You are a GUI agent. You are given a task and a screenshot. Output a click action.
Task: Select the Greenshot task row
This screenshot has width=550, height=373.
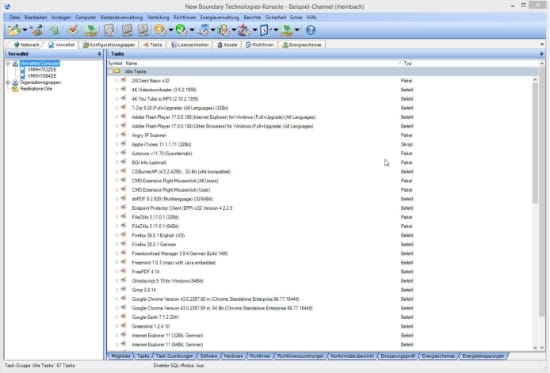click(323, 326)
